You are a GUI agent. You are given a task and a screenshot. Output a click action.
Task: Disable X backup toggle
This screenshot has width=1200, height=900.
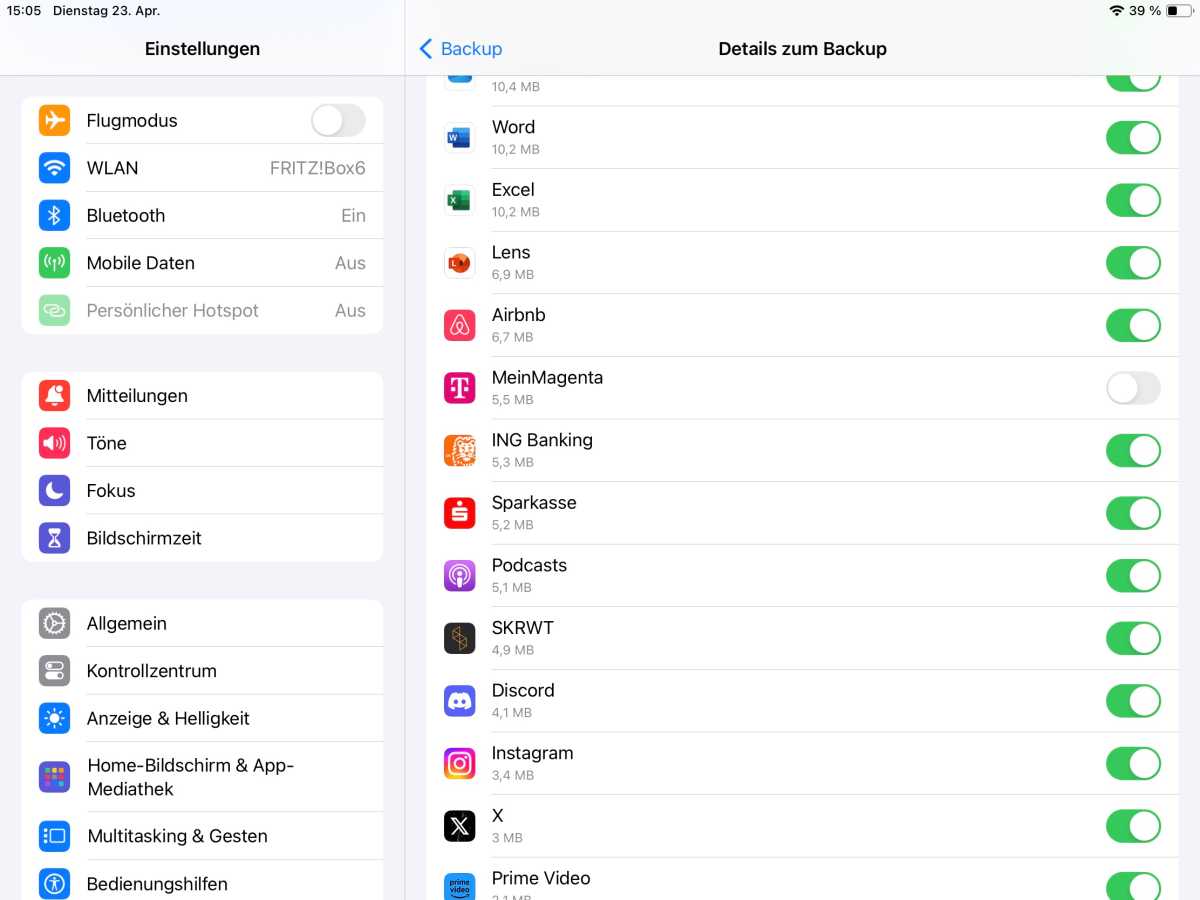pos(1133,826)
